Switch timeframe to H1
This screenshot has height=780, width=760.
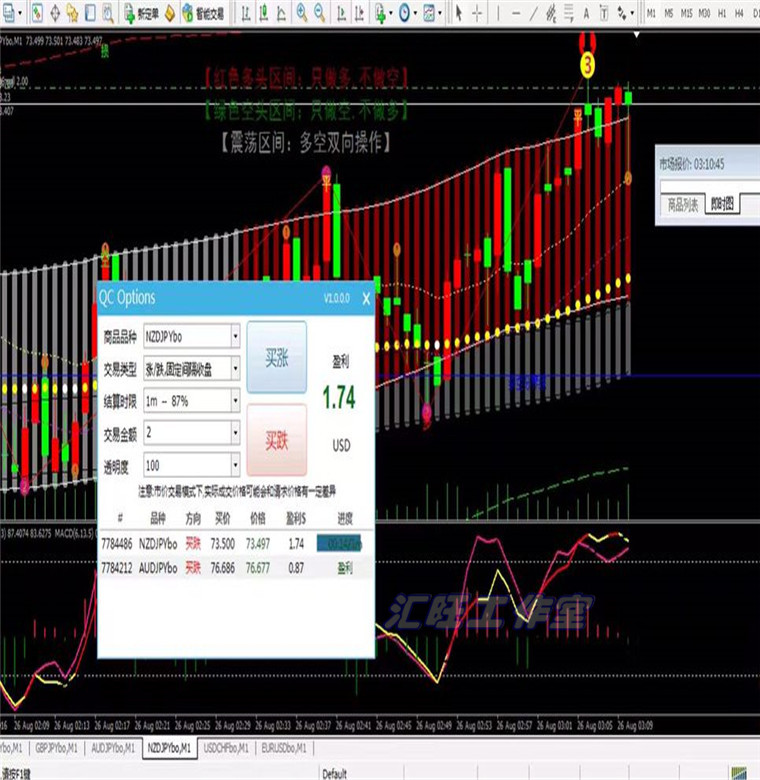tap(722, 14)
